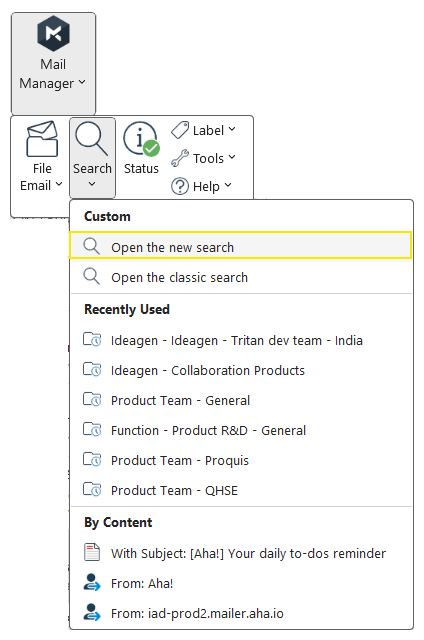This screenshot has height=640, width=424.
Task: Click the Help question mark icon
Action: click(x=180, y=186)
